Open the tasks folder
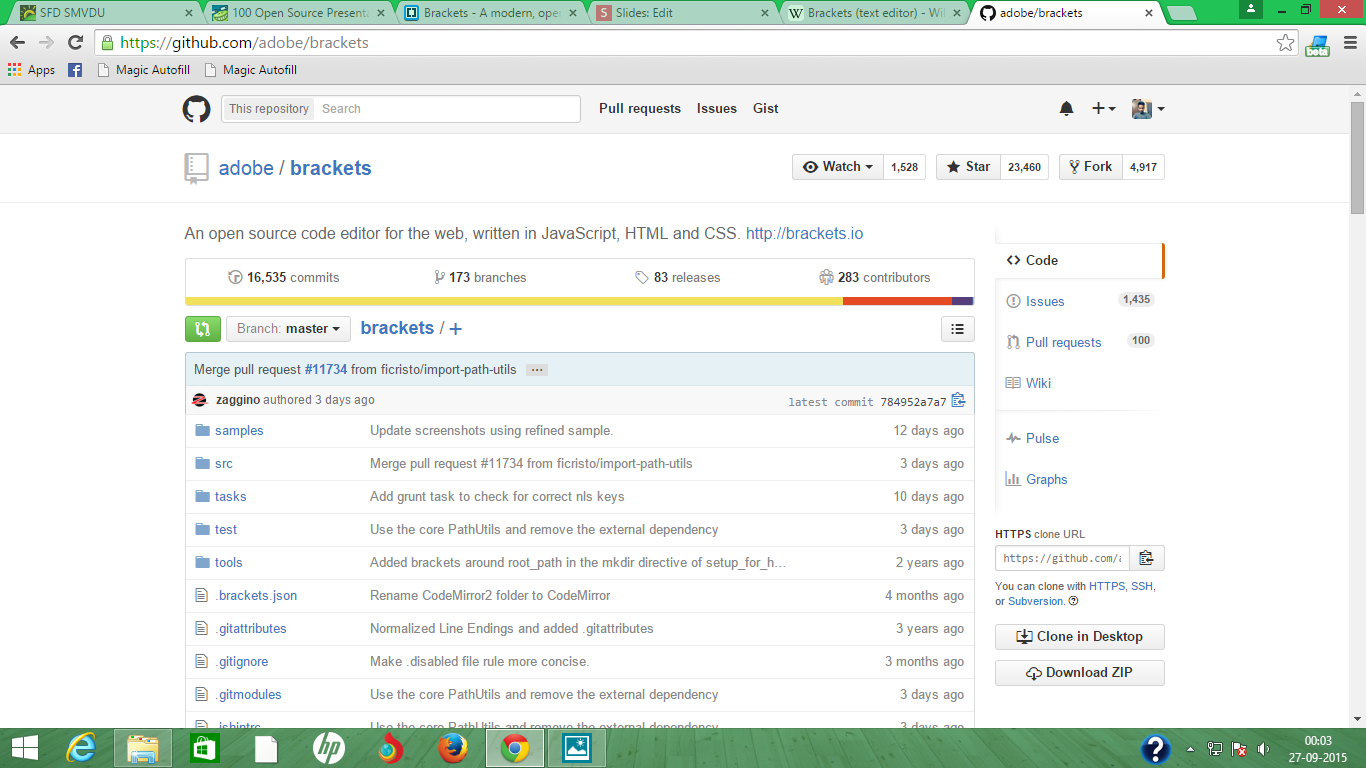Viewport: 1366px width, 768px height. (x=230, y=497)
